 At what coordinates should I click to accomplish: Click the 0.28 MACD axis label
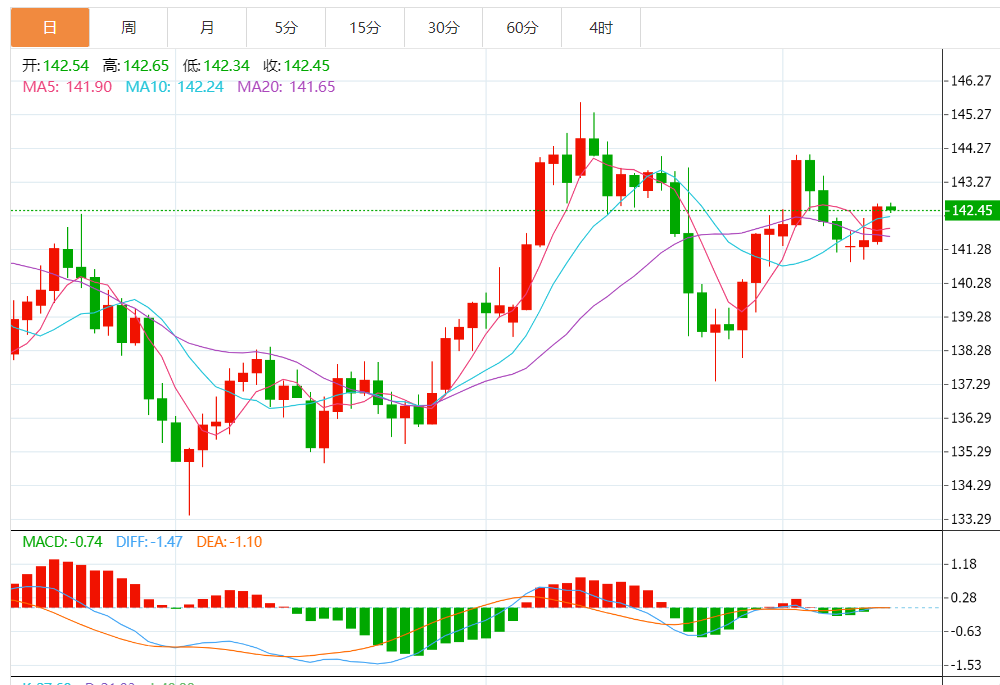point(963,598)
